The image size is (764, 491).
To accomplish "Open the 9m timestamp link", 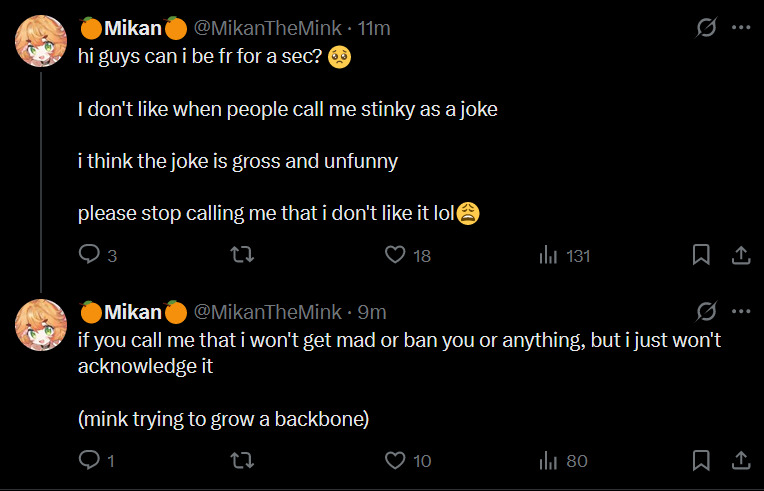I will click(371, 311).
